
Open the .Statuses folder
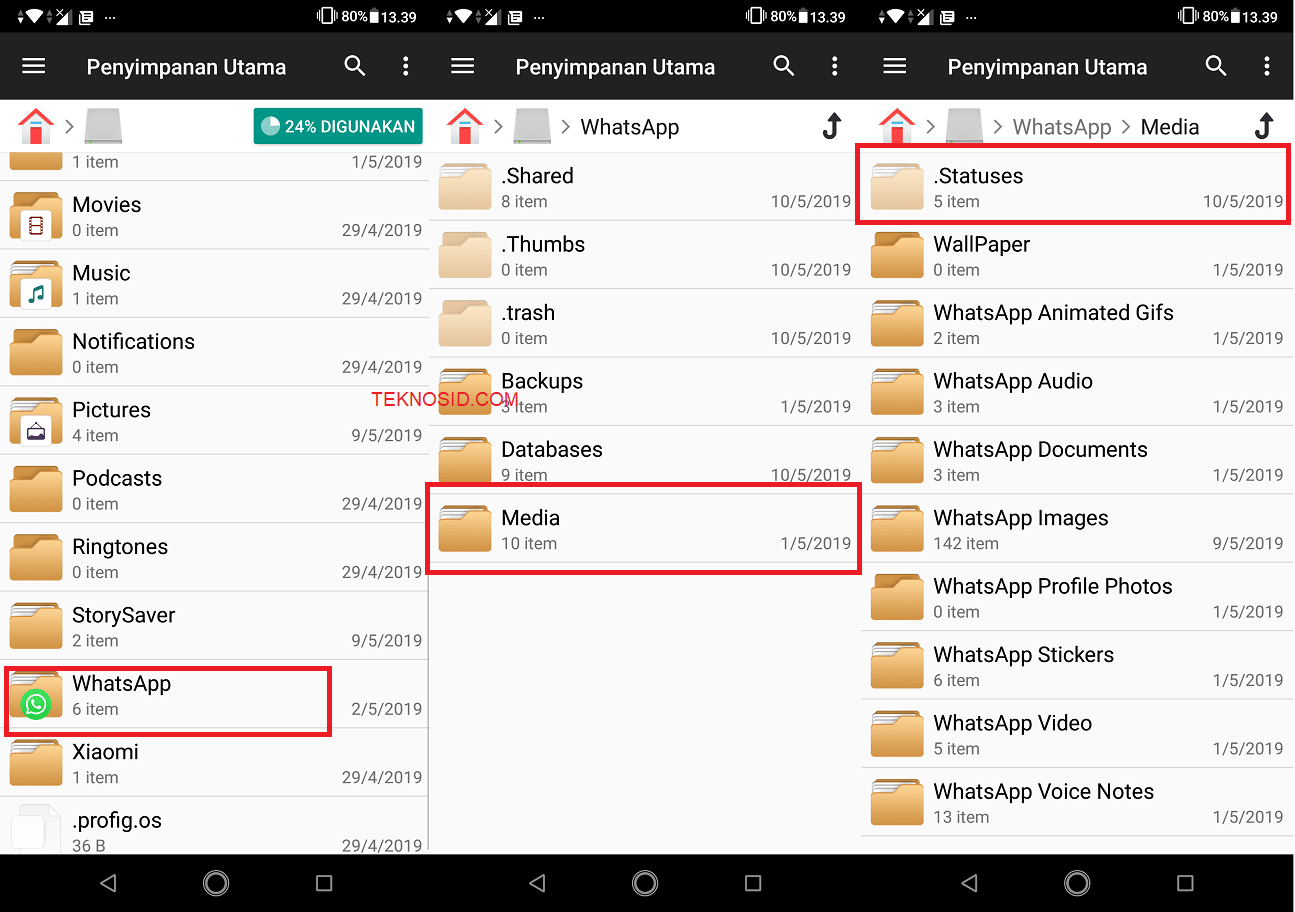point(1077,187)
